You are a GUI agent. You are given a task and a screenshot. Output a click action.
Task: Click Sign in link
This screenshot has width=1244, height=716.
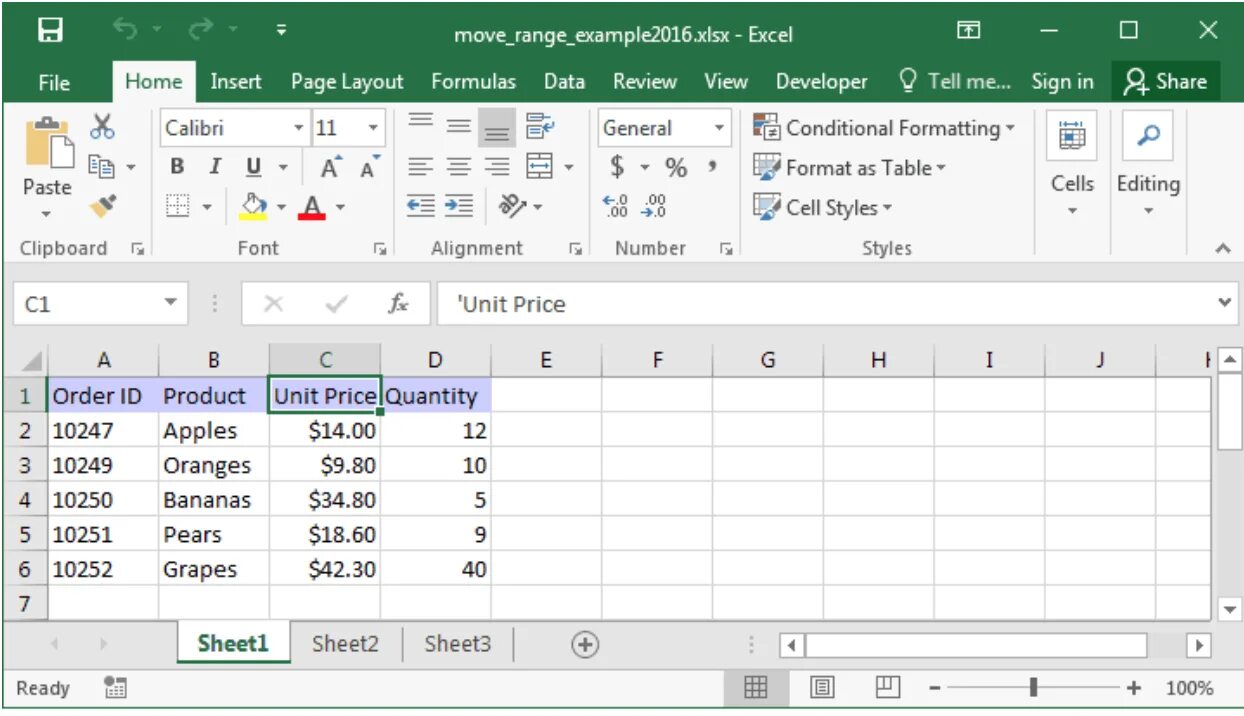[1062, 82]
